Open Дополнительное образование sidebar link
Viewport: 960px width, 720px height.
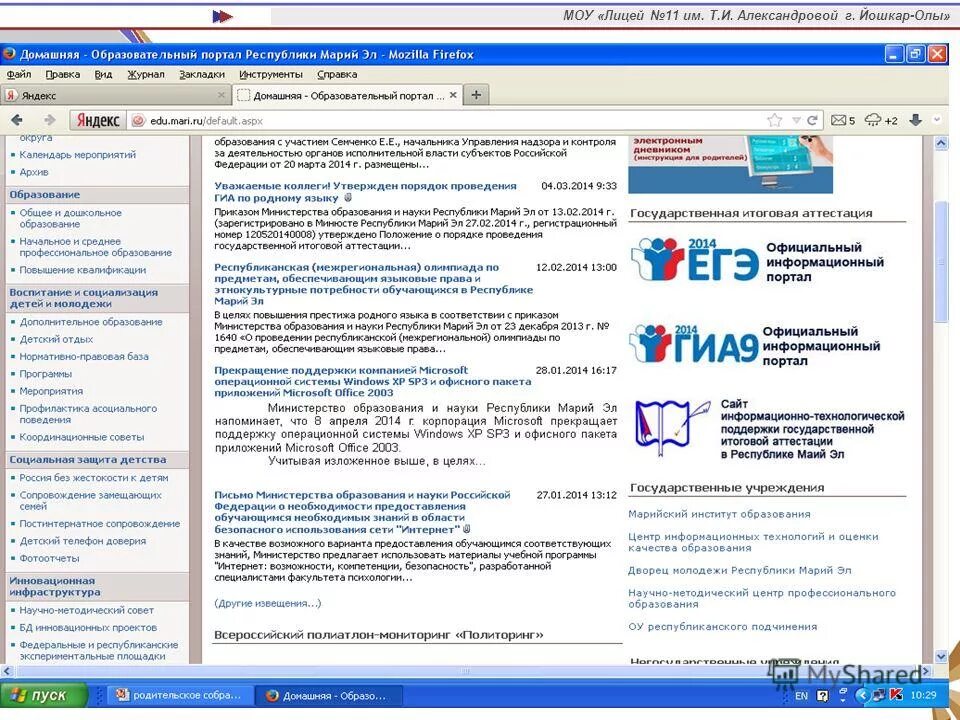[91, 322]
